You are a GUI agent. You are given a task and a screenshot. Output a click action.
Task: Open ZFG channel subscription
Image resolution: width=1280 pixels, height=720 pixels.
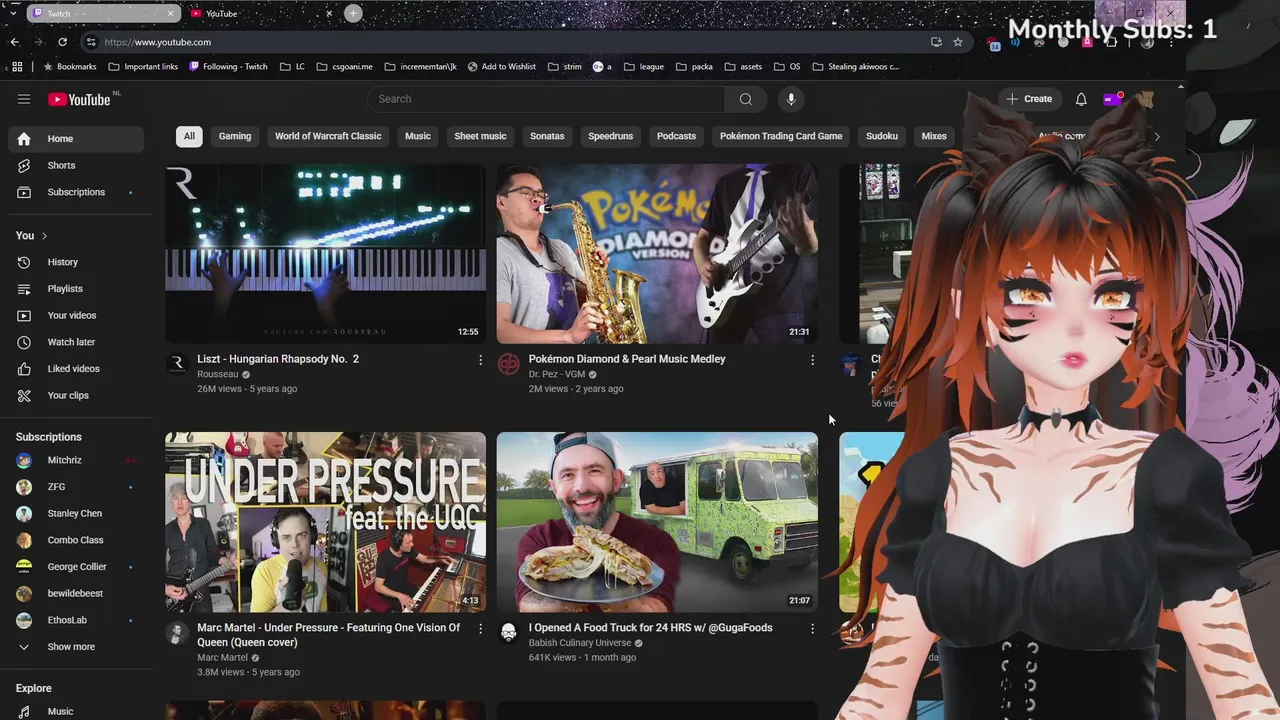coord(76,487)
